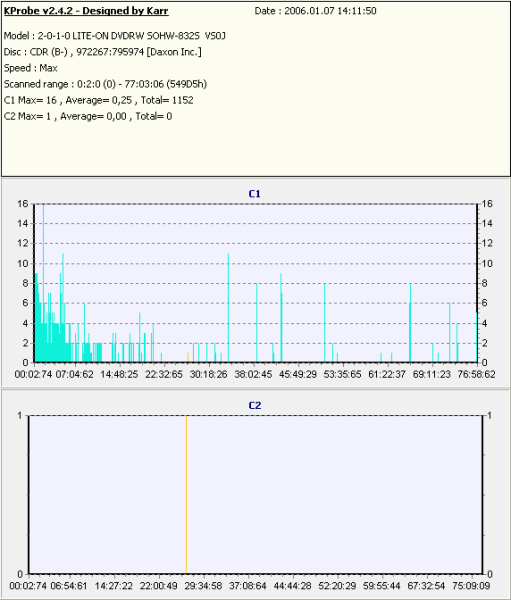Image resolution: width=511 pixels, height=600 pixels.
Task: Click the Disc CDR Daxon Inc. line
Action: [103, 52]
